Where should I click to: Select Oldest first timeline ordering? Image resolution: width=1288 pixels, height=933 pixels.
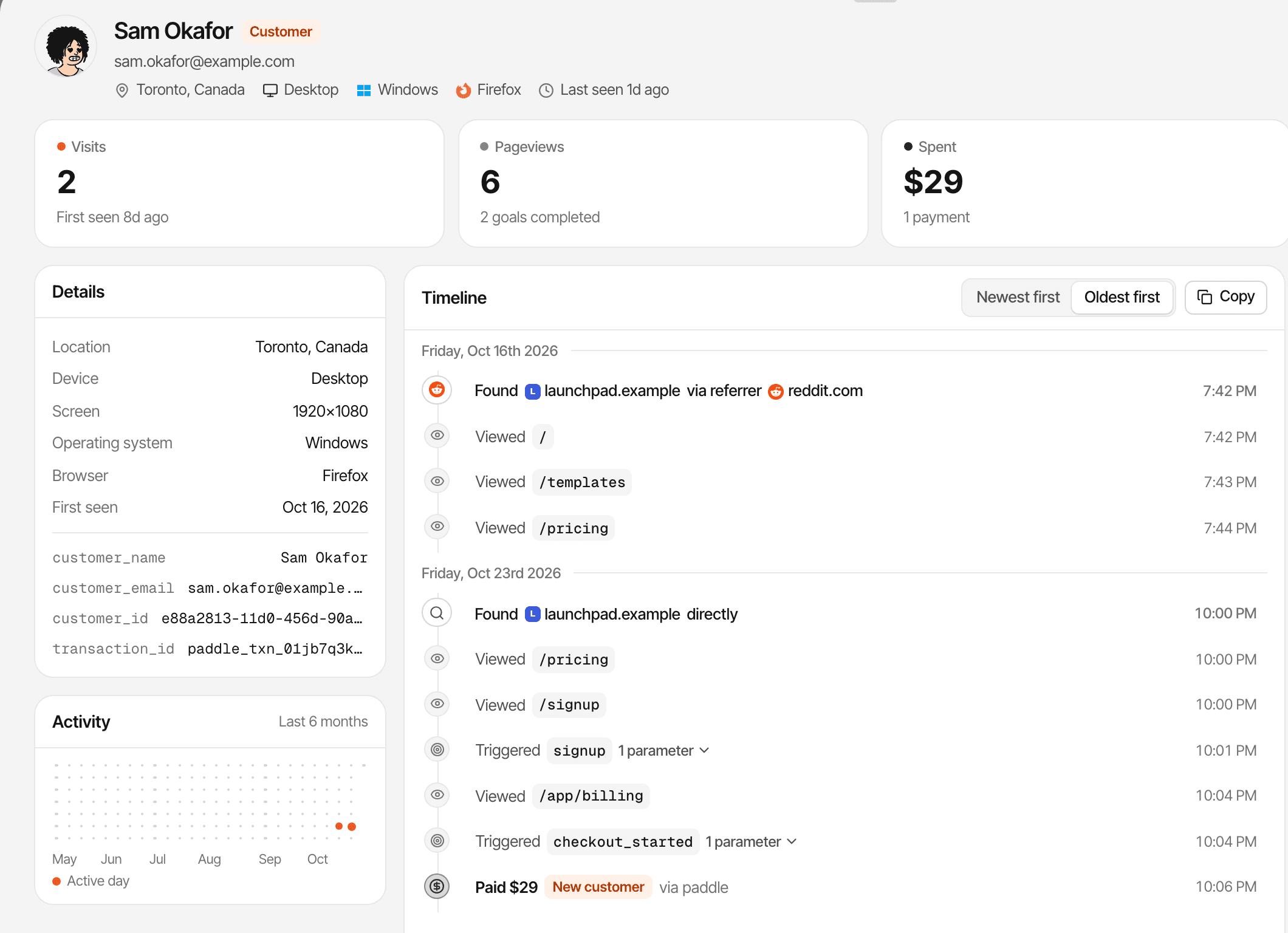pos(1122,297)
